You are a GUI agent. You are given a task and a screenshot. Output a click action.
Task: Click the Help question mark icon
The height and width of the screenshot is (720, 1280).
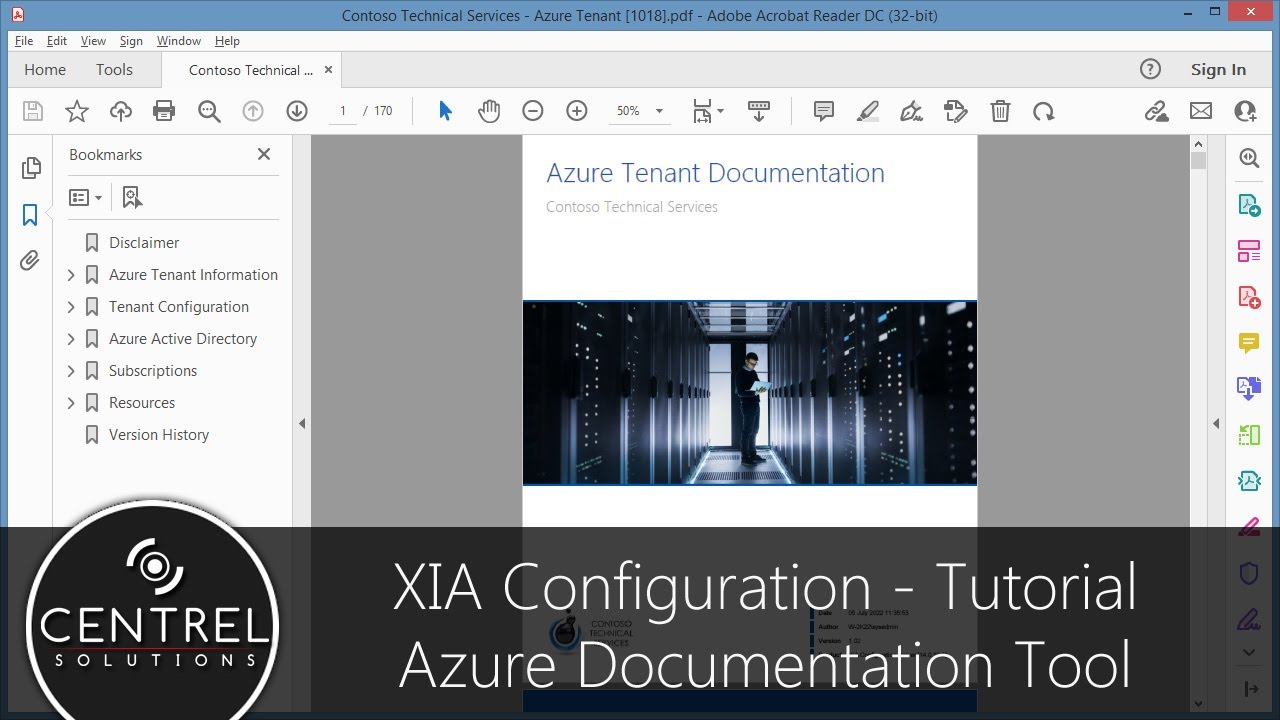pyautogui.click(x=1150, y=69)
